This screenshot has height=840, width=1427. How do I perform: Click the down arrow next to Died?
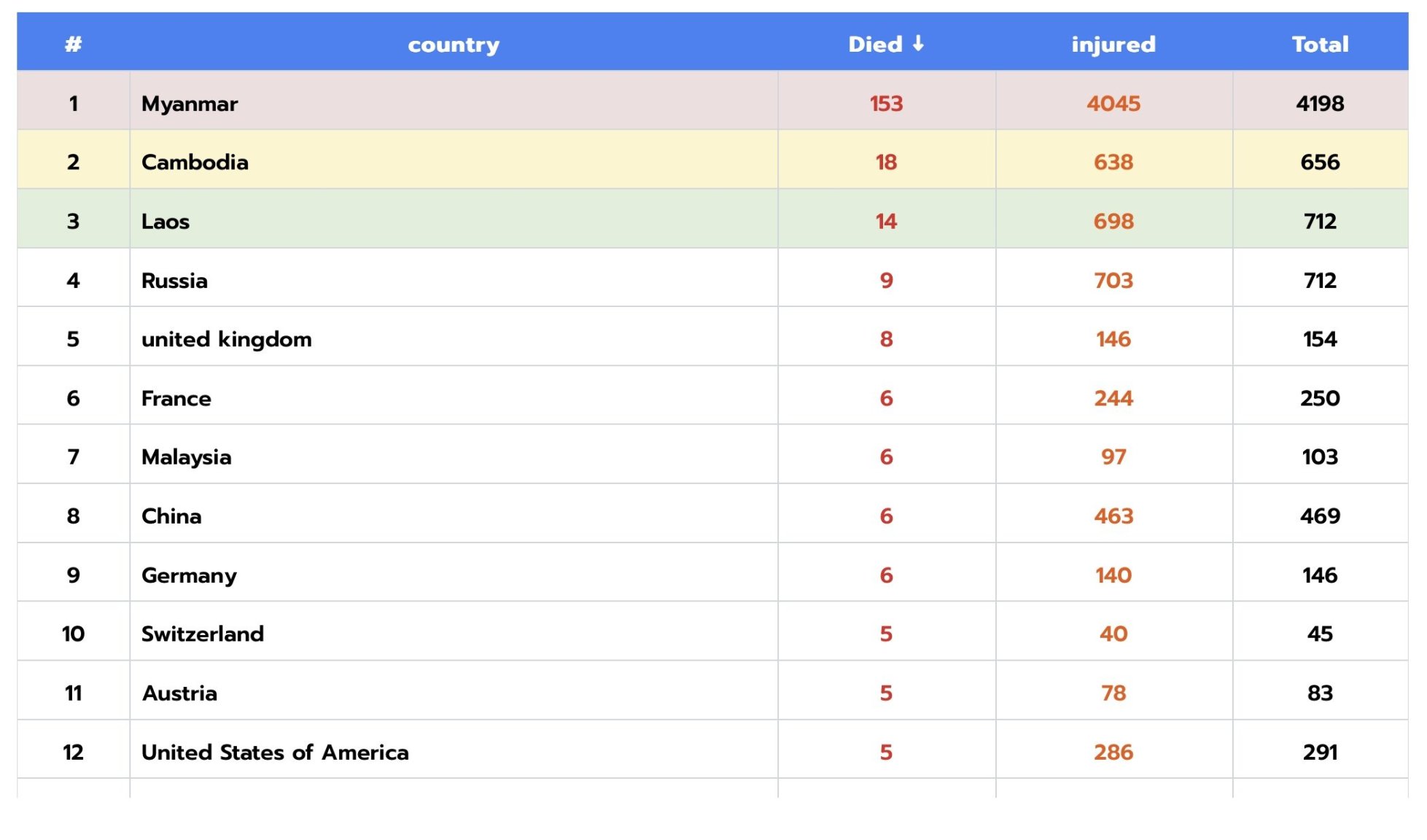(x=918, y=44)
